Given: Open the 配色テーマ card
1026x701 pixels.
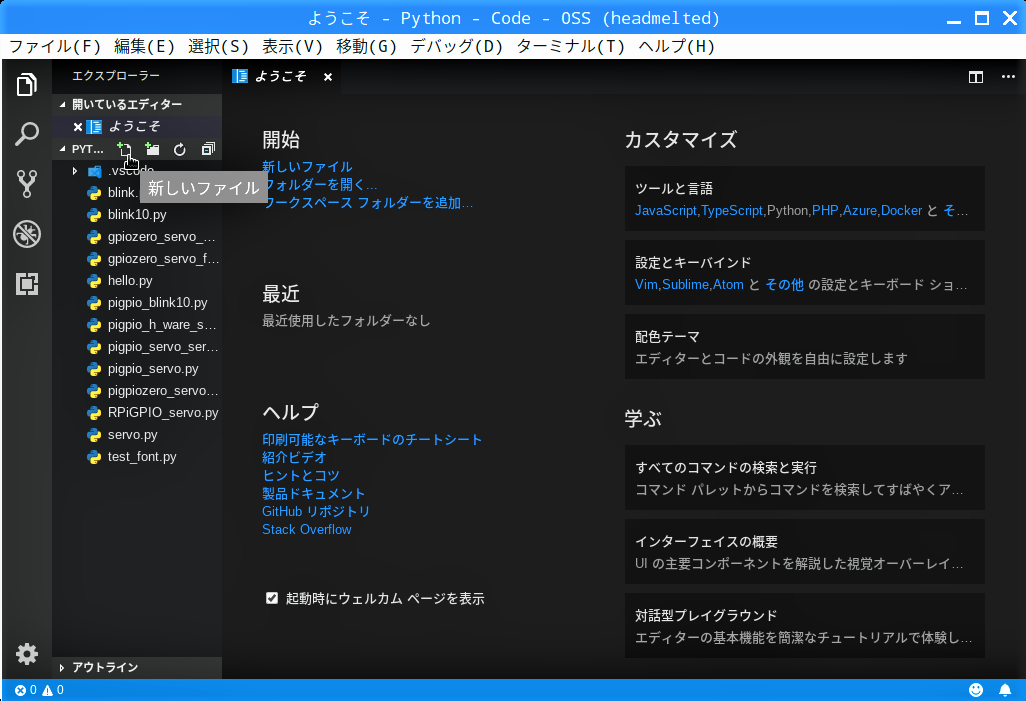Looking at the screenshot, I should (804, 347).
